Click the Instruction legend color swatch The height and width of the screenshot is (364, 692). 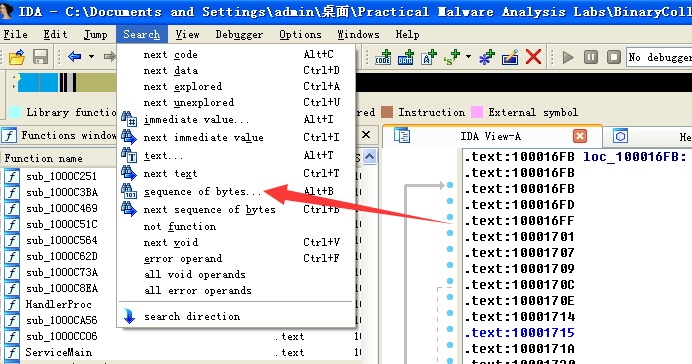387,112
